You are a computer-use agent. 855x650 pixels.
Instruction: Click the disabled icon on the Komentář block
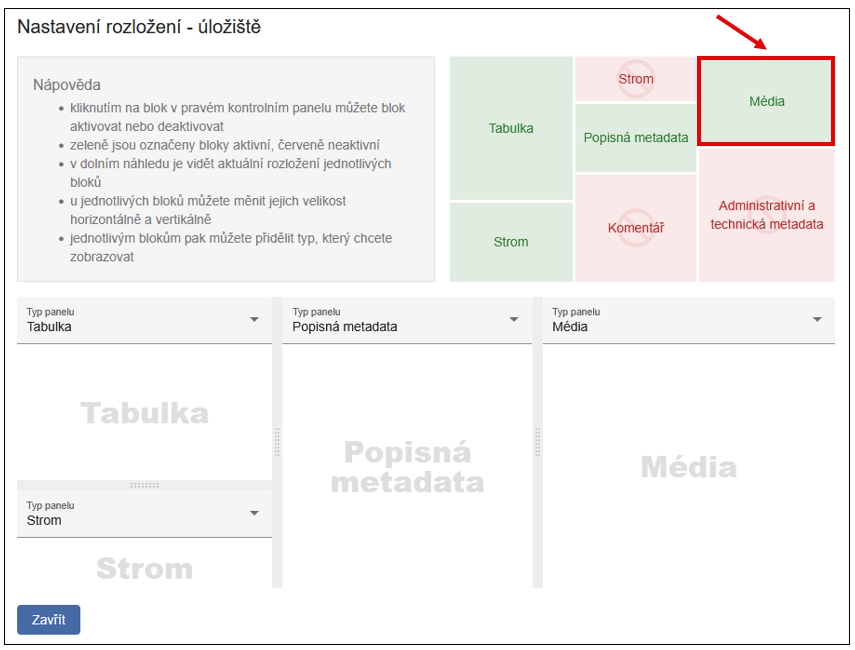(x=636, y=227)
